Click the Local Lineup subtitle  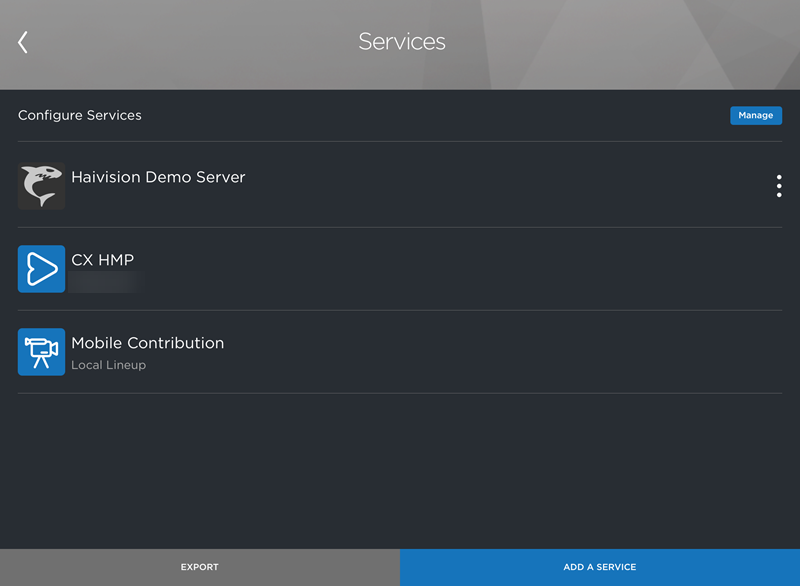click(x=108, y=365)
